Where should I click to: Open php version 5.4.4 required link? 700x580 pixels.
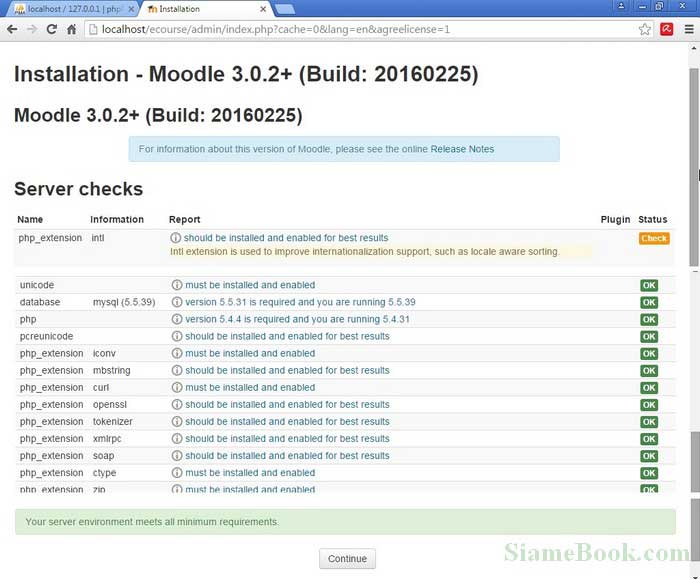pyautogui.click(x=297, y=319)
